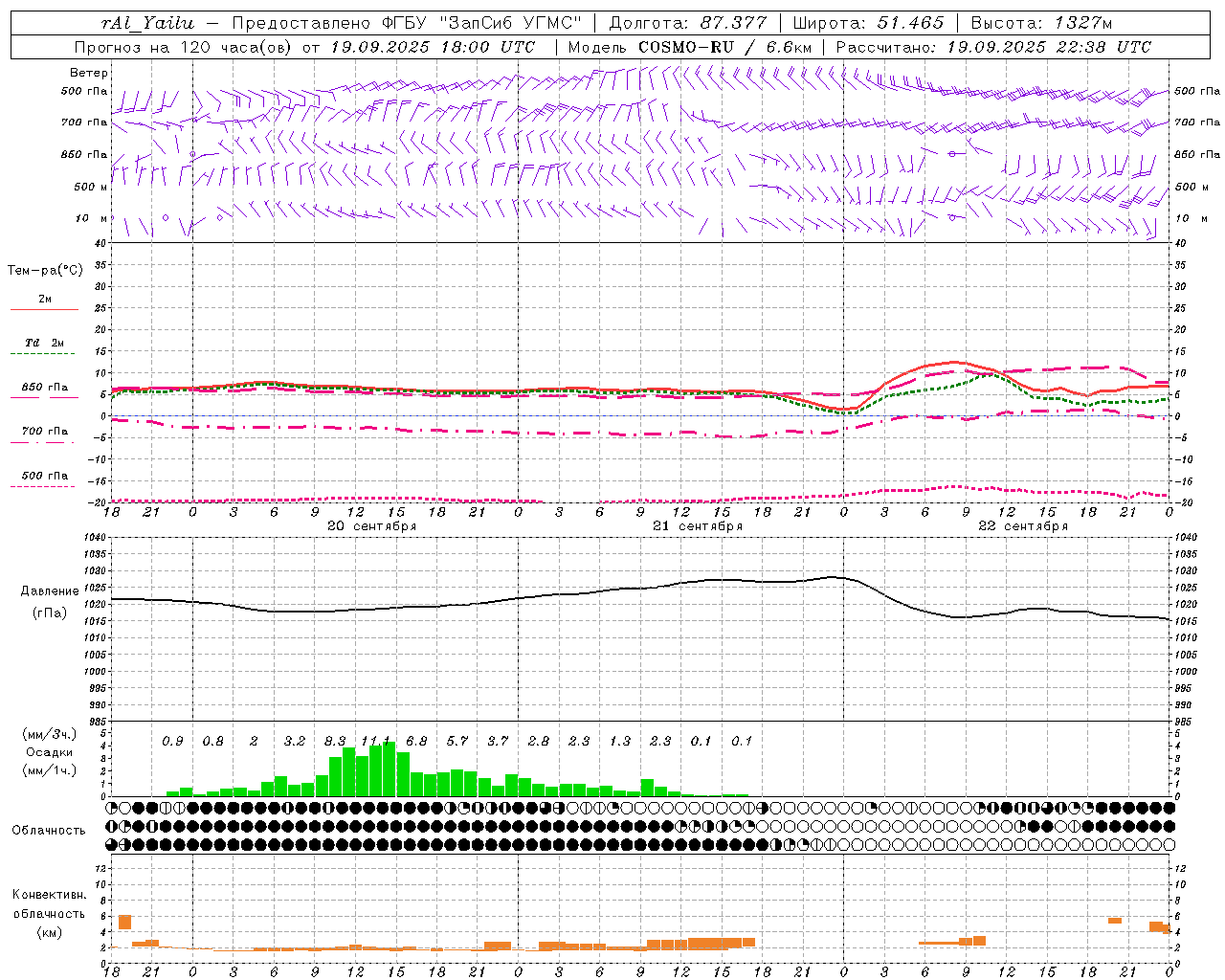This screenshot has width=1225, height=980.
Task: Click the '850 гПа' temperature legend entry
Action: (45, 388)
